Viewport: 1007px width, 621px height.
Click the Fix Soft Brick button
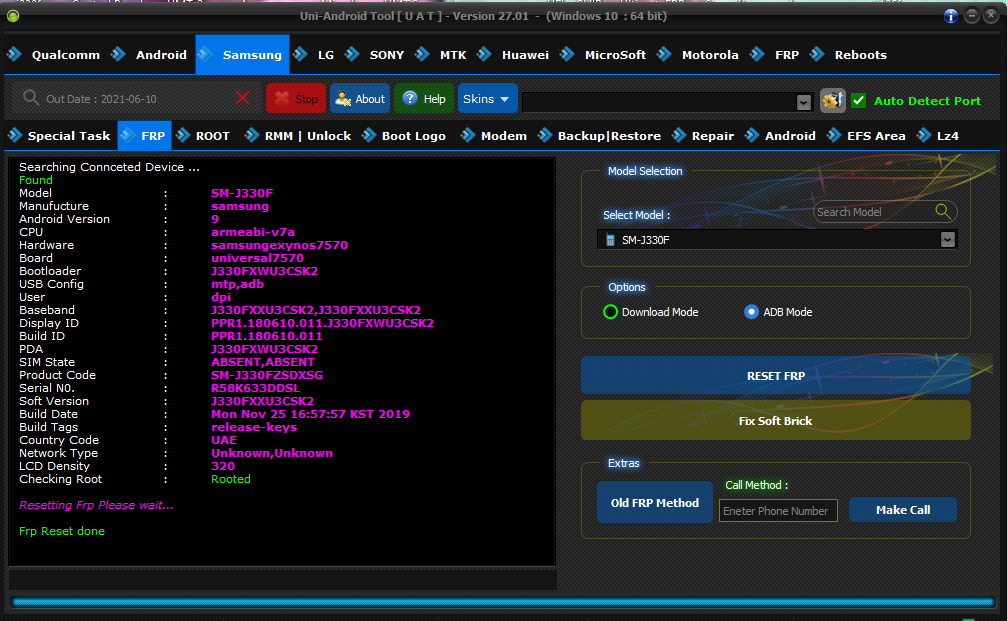coord(775,421)
